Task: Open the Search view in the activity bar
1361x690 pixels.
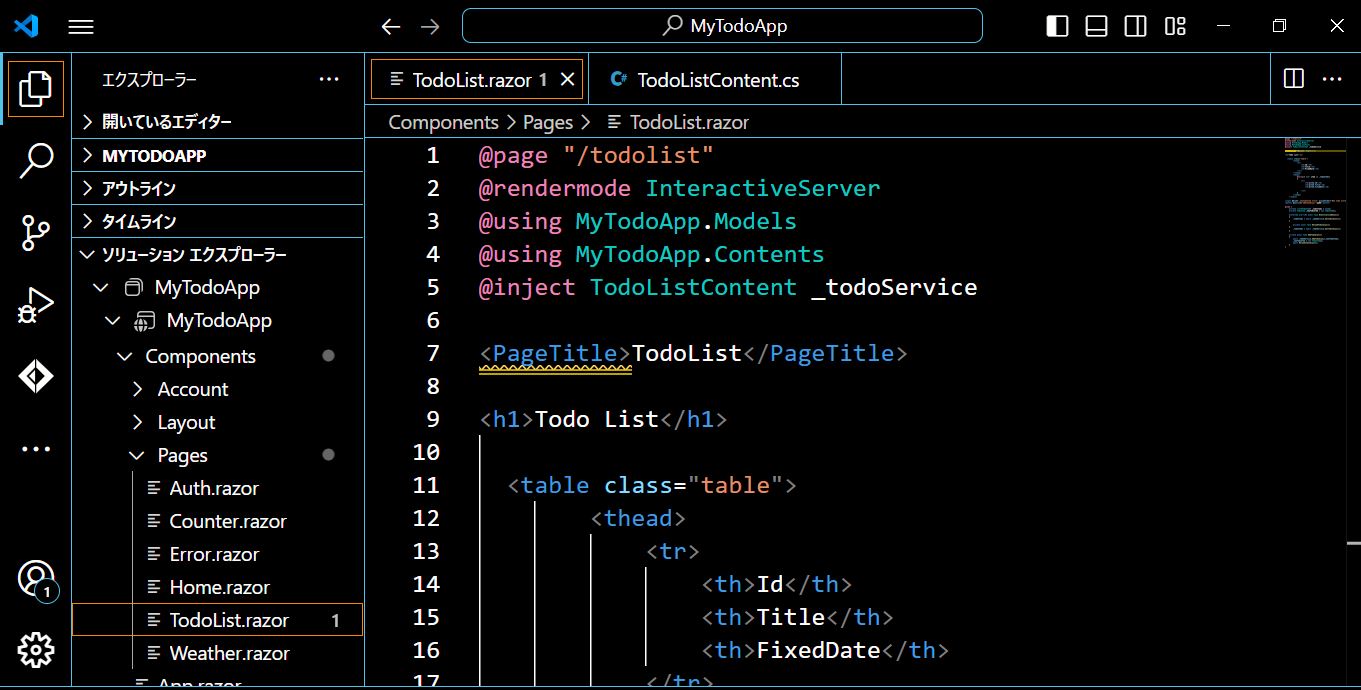Action: 35,160
